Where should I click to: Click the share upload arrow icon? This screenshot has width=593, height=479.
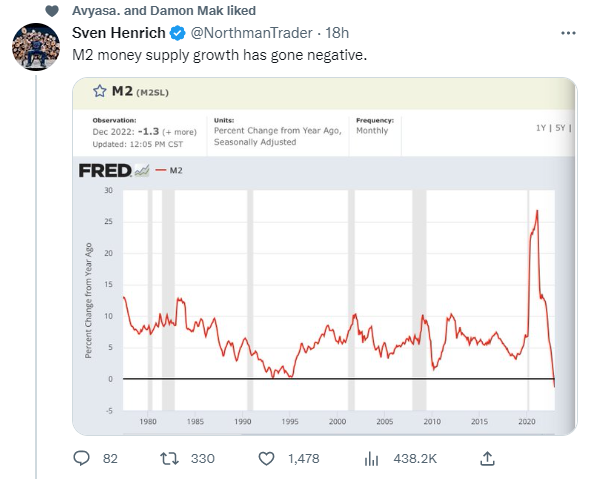487,458
